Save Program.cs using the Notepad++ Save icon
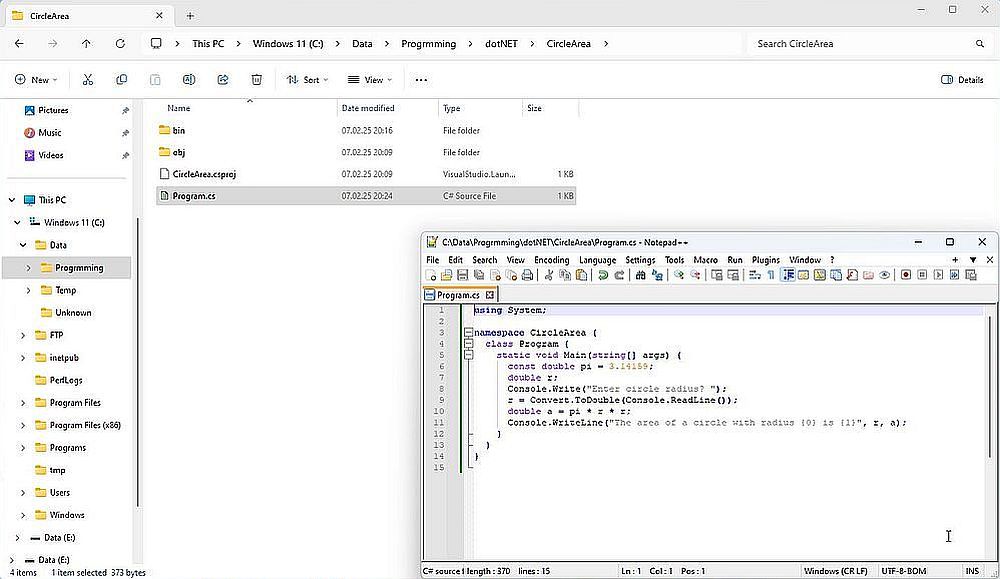The height and width of the screenshot is (579, 1000). (463, 275)
